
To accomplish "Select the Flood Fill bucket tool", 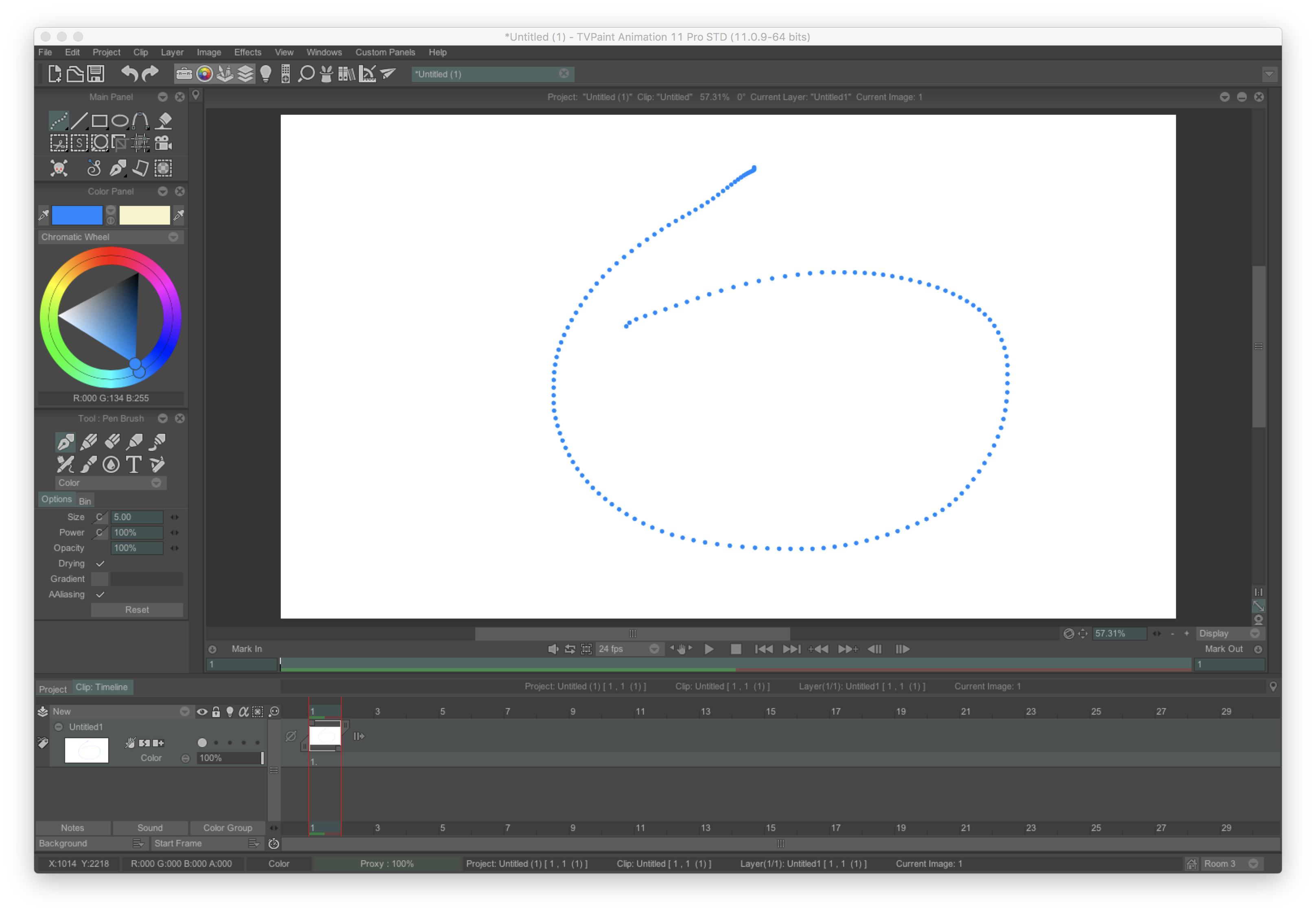I will pos(164,121).
